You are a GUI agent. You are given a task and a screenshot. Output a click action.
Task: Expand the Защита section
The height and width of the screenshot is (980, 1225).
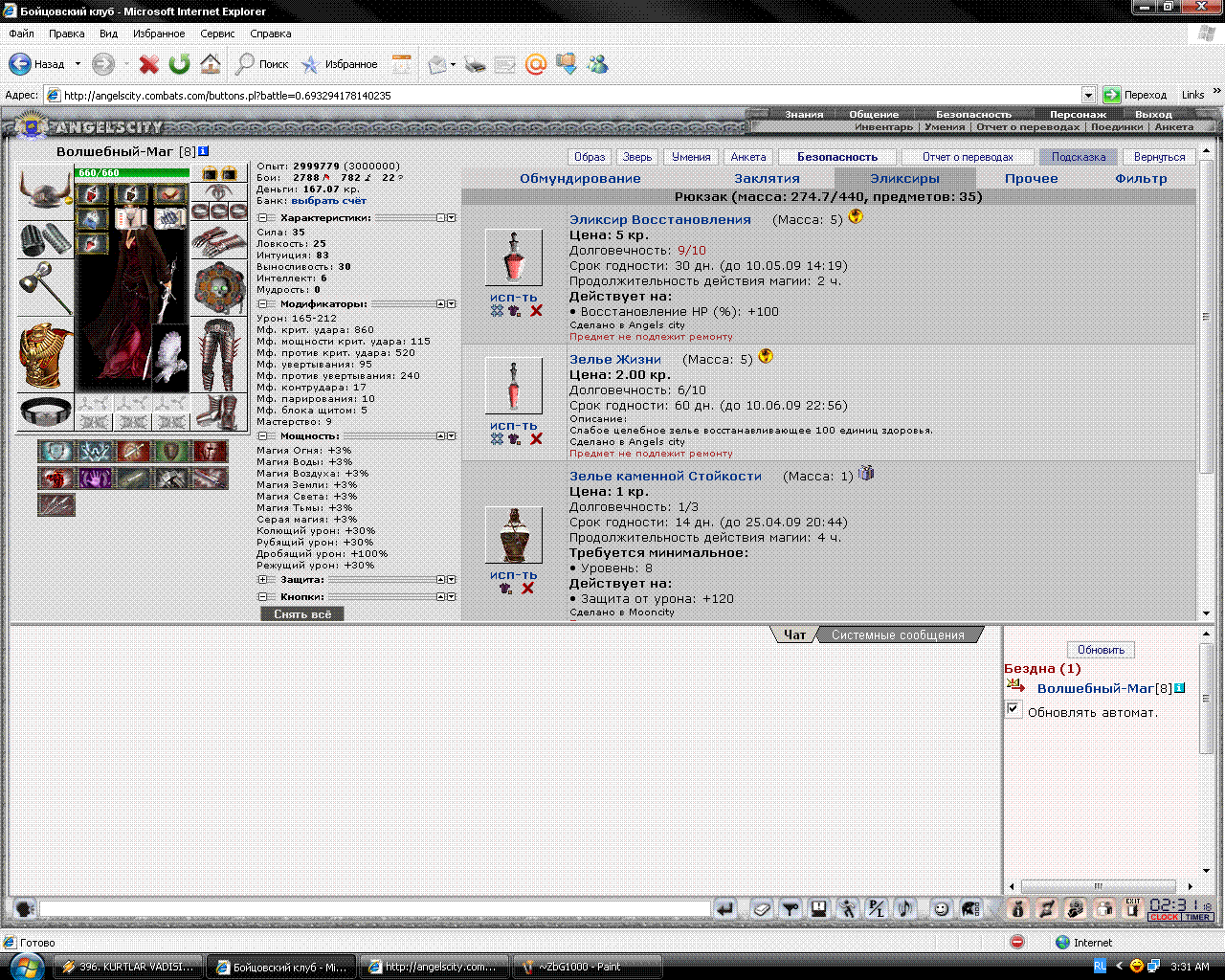point(263,580)
